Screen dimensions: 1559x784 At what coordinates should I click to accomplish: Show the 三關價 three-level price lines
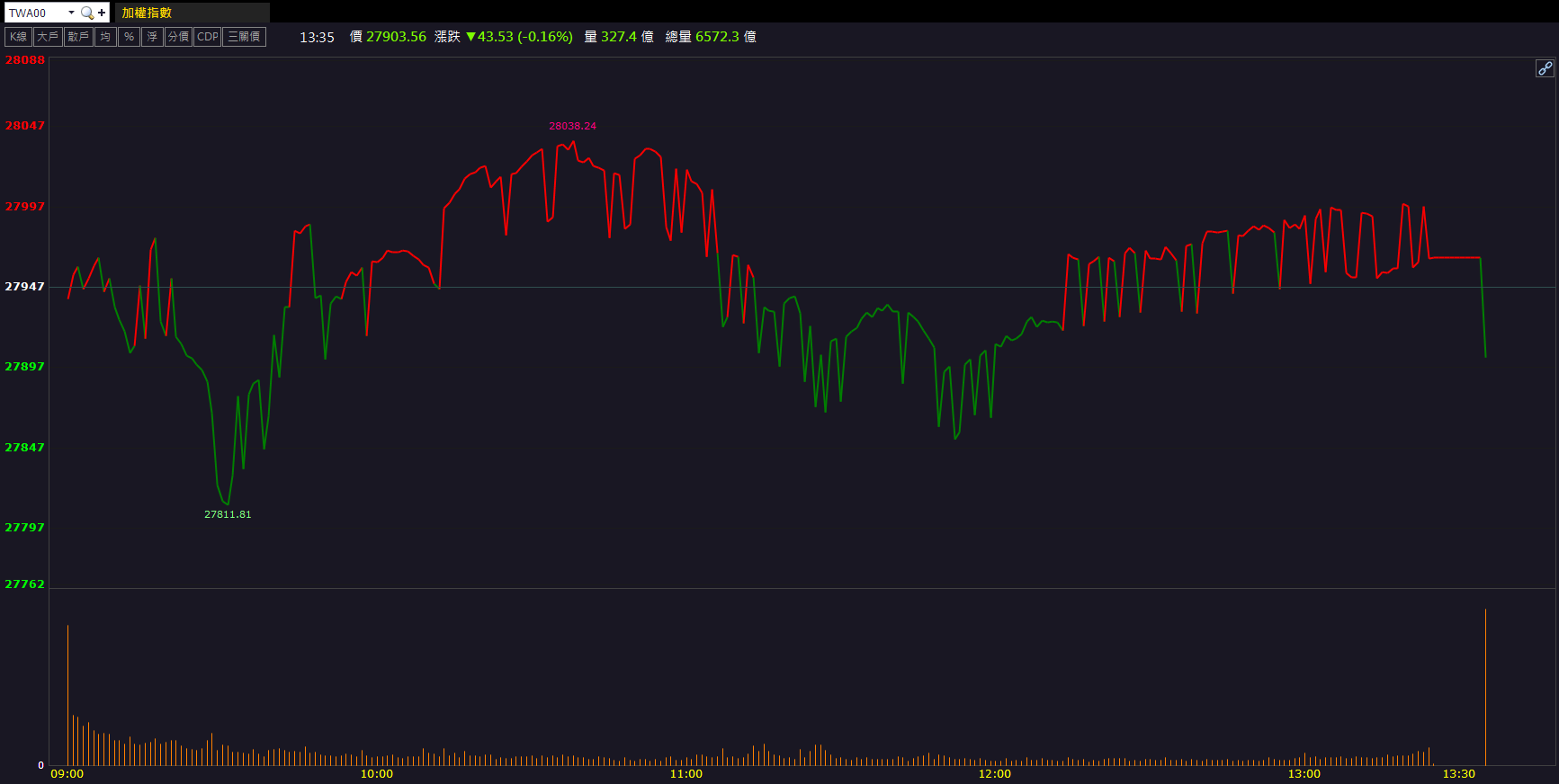pos(244,37)
